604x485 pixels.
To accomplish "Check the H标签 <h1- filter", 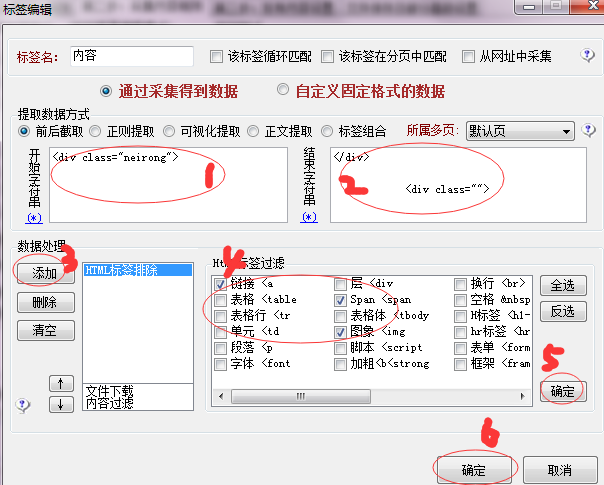I will (x=460, y=316).
